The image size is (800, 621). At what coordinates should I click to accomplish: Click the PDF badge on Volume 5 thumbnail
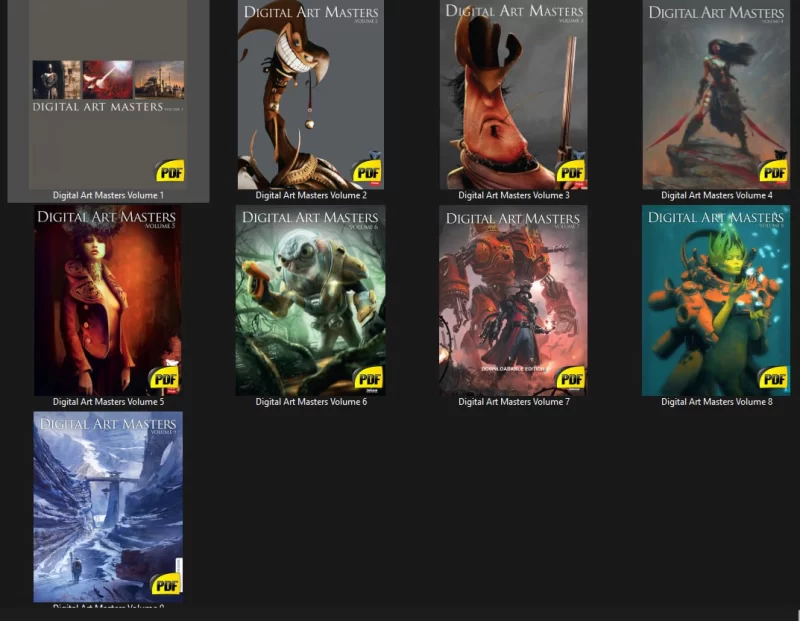(164, 378)
